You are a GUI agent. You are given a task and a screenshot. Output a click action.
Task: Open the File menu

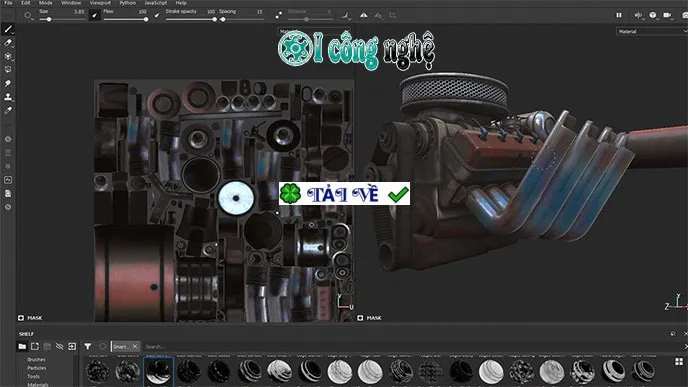(8, 3)
